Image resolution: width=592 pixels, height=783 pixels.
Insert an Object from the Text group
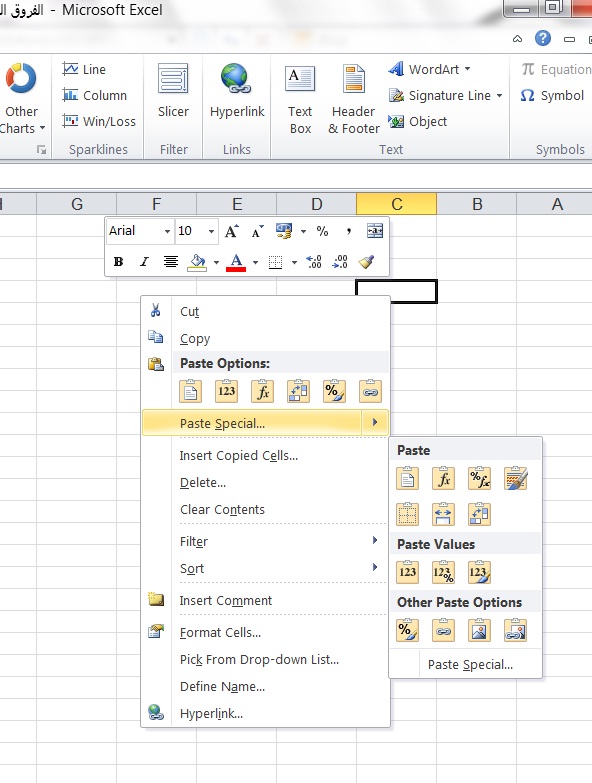[418, 121]
